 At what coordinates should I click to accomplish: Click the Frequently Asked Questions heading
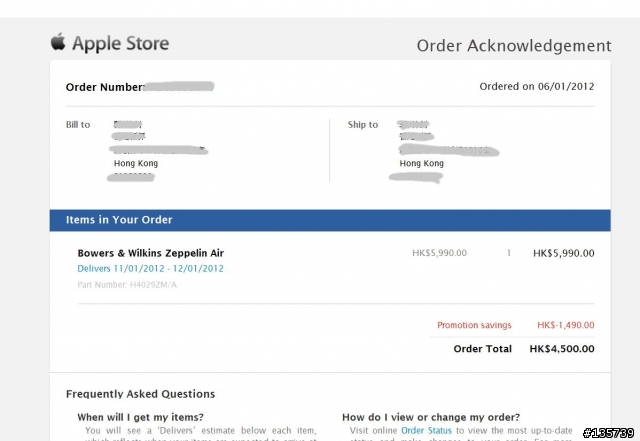pos(140,394)
